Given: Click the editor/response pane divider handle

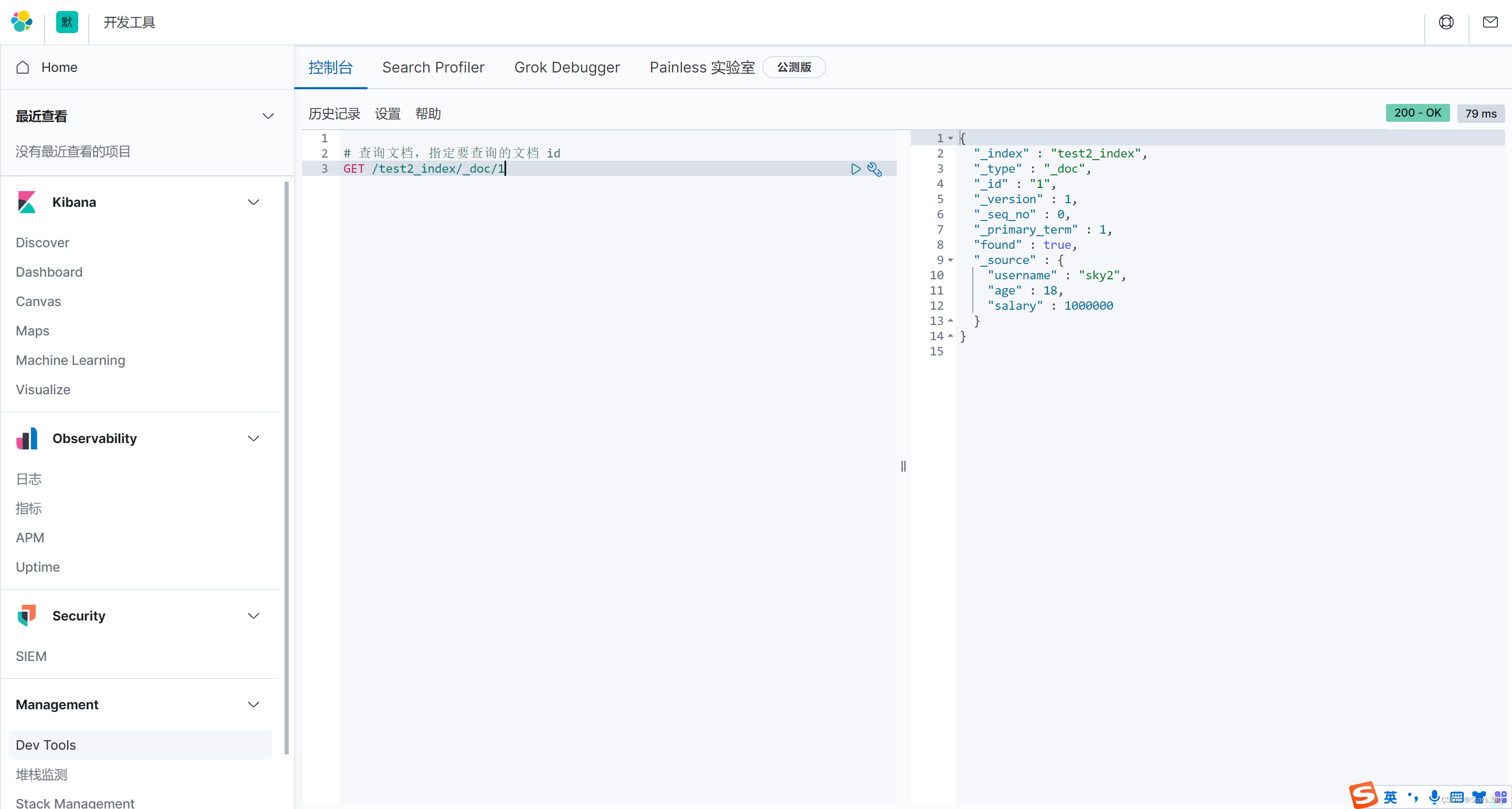Looking at the screenshot, I should coord(904,466).
